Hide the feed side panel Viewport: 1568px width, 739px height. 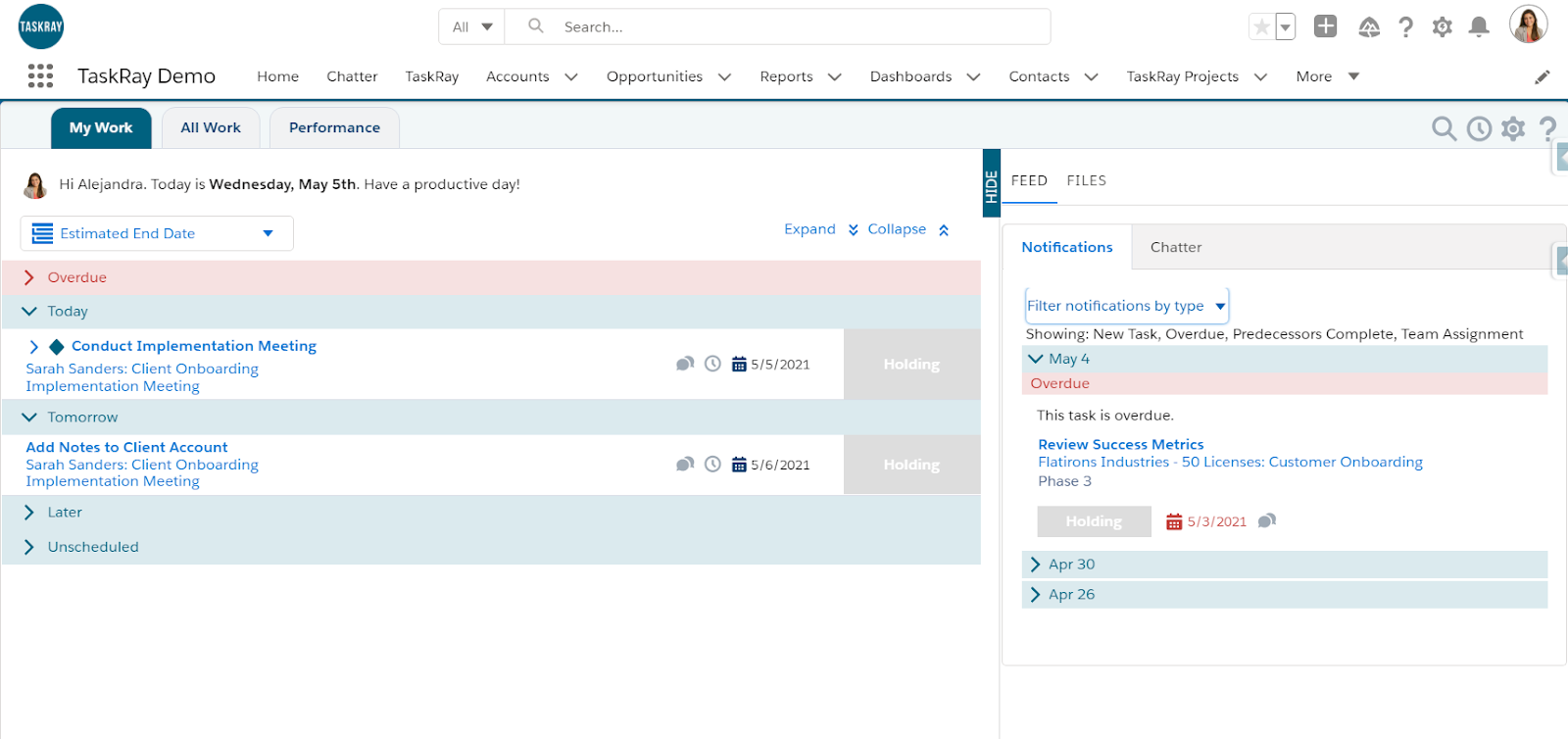[x=991, y=183]
